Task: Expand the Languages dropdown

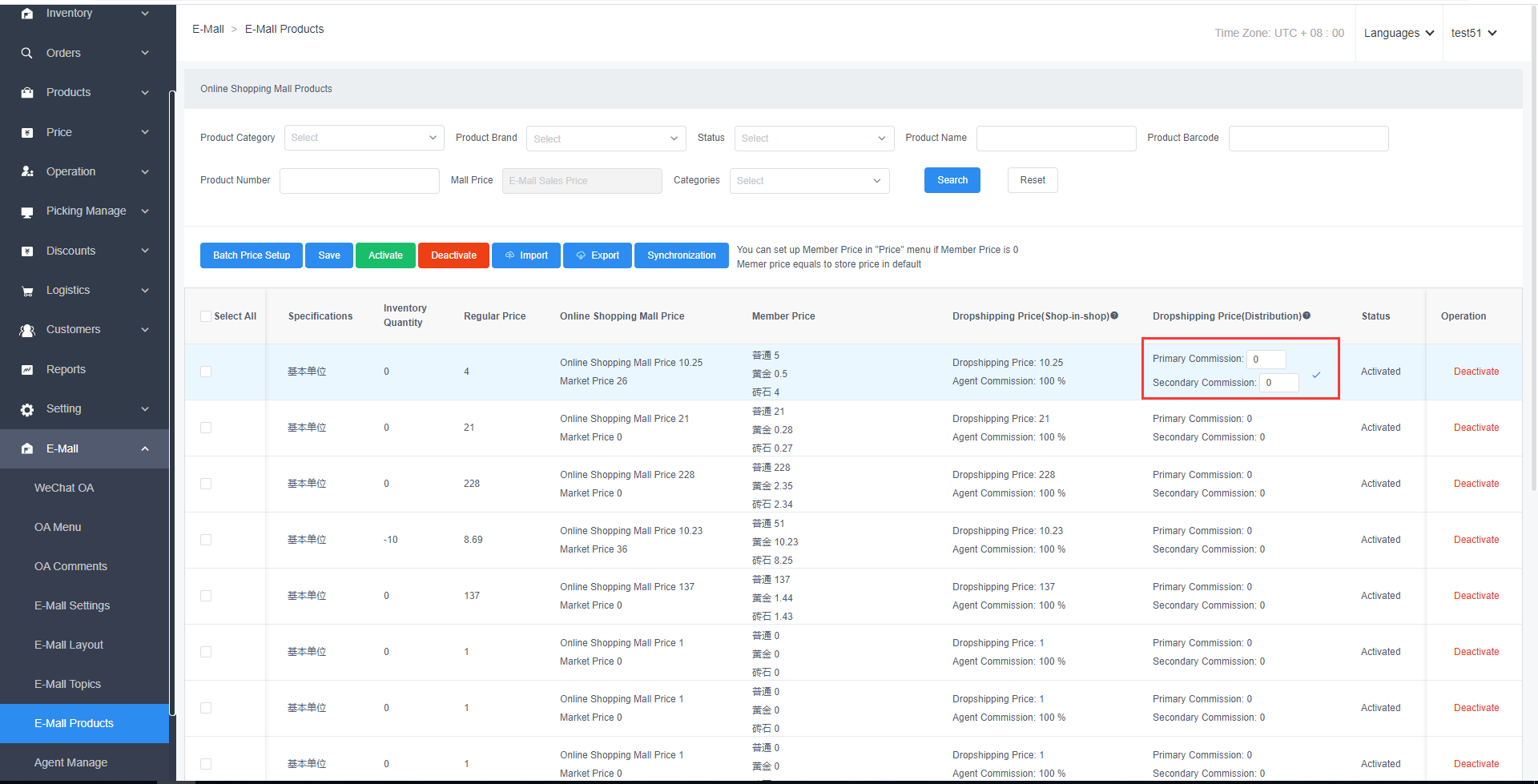Action: tap(1399, 33)
